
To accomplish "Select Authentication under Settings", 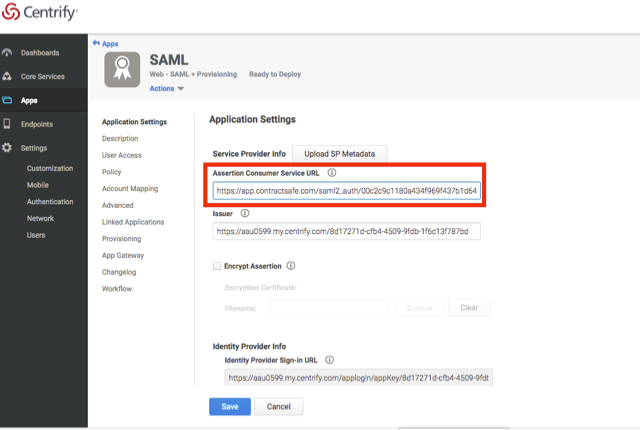I will pos(50,202).
